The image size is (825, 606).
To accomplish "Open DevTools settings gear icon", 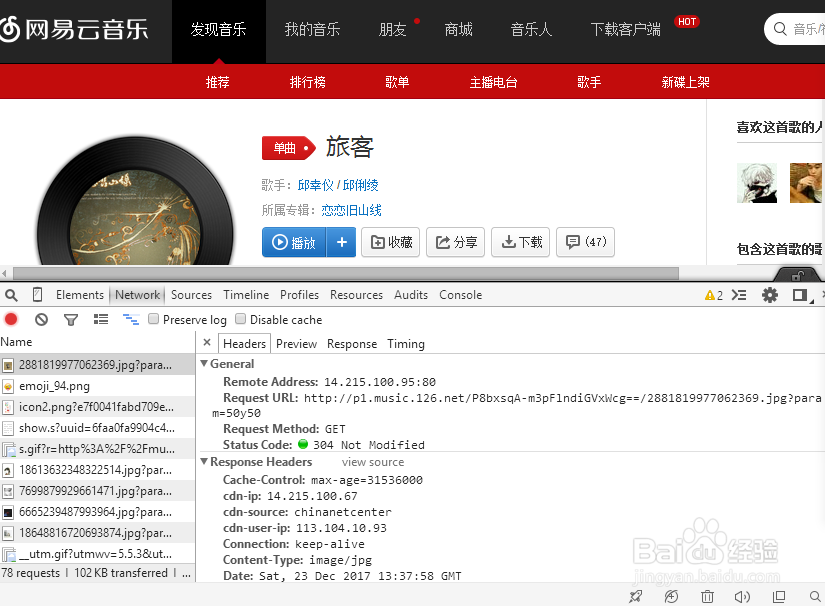I will pos(770,295).
